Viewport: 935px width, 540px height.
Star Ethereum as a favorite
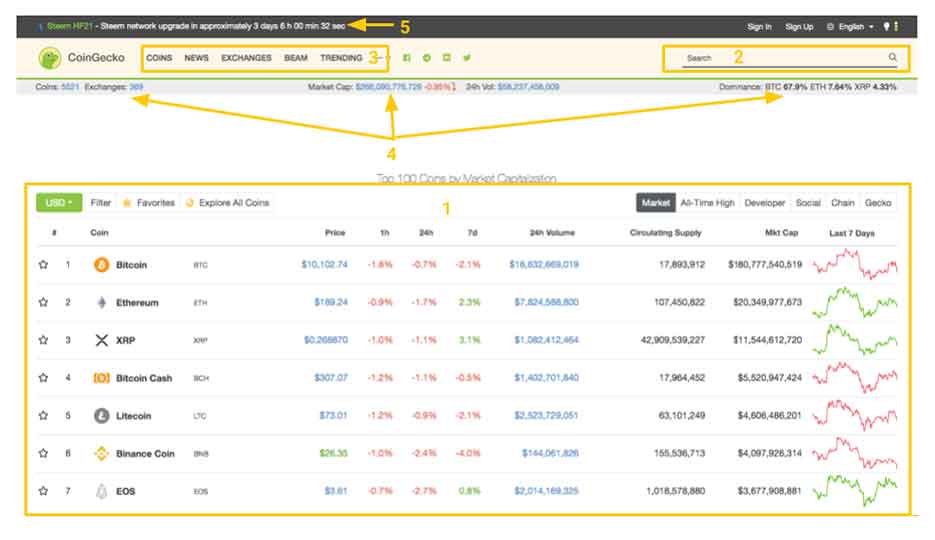click(x=43, y=302)
